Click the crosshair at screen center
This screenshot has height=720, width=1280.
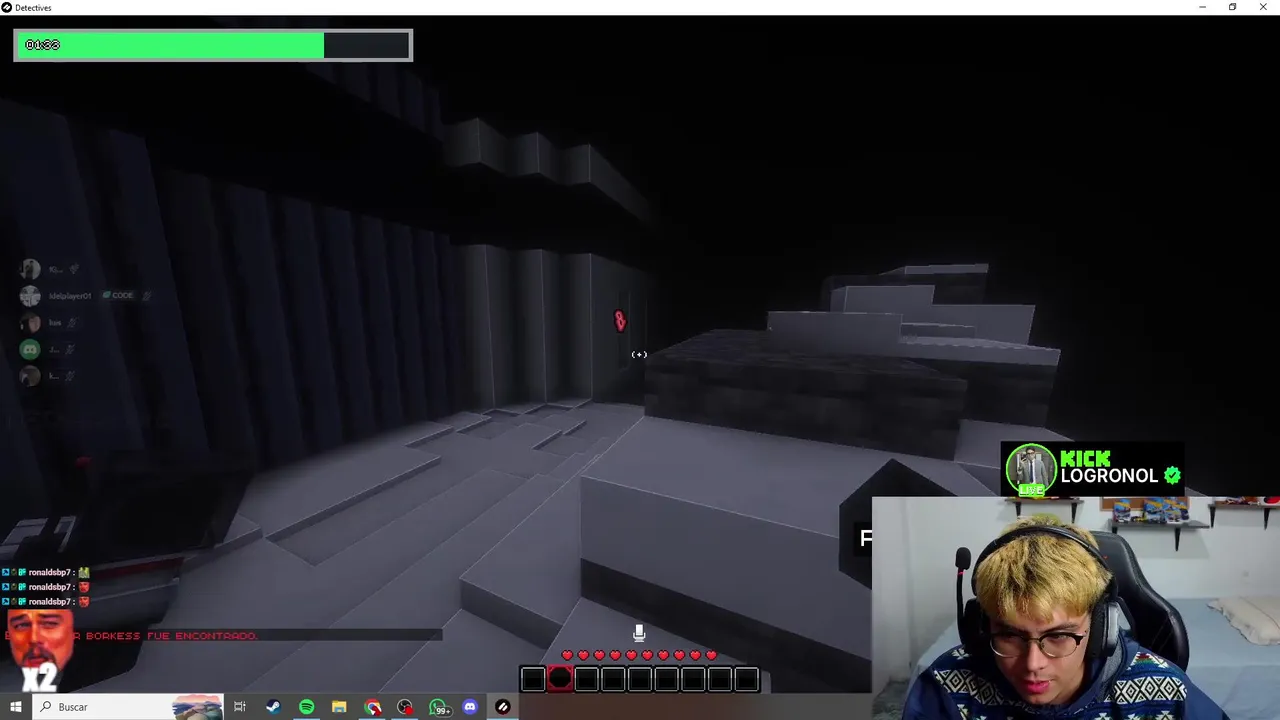[x=639, y=354]
